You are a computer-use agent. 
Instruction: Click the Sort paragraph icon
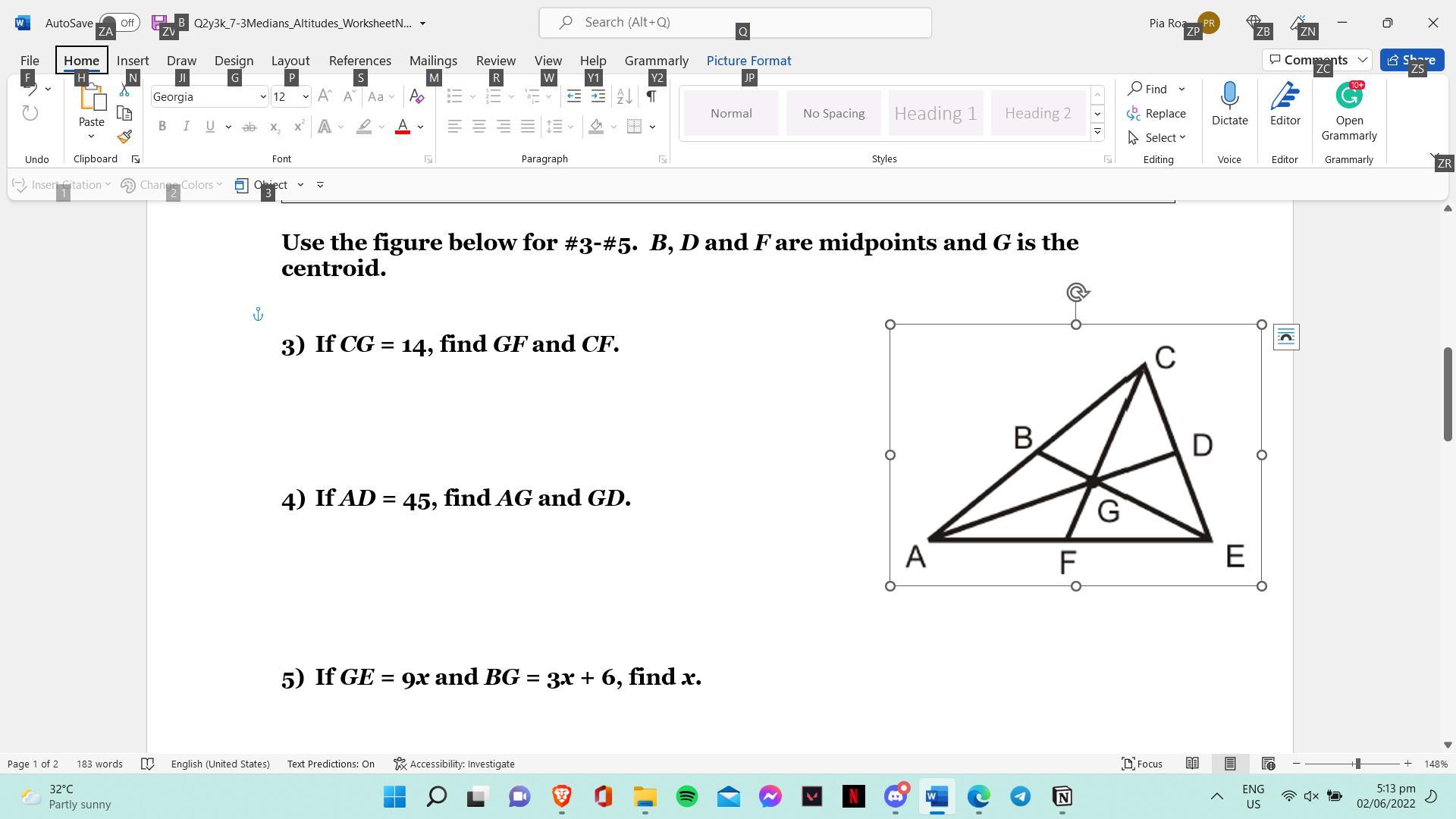pos(624,96)
